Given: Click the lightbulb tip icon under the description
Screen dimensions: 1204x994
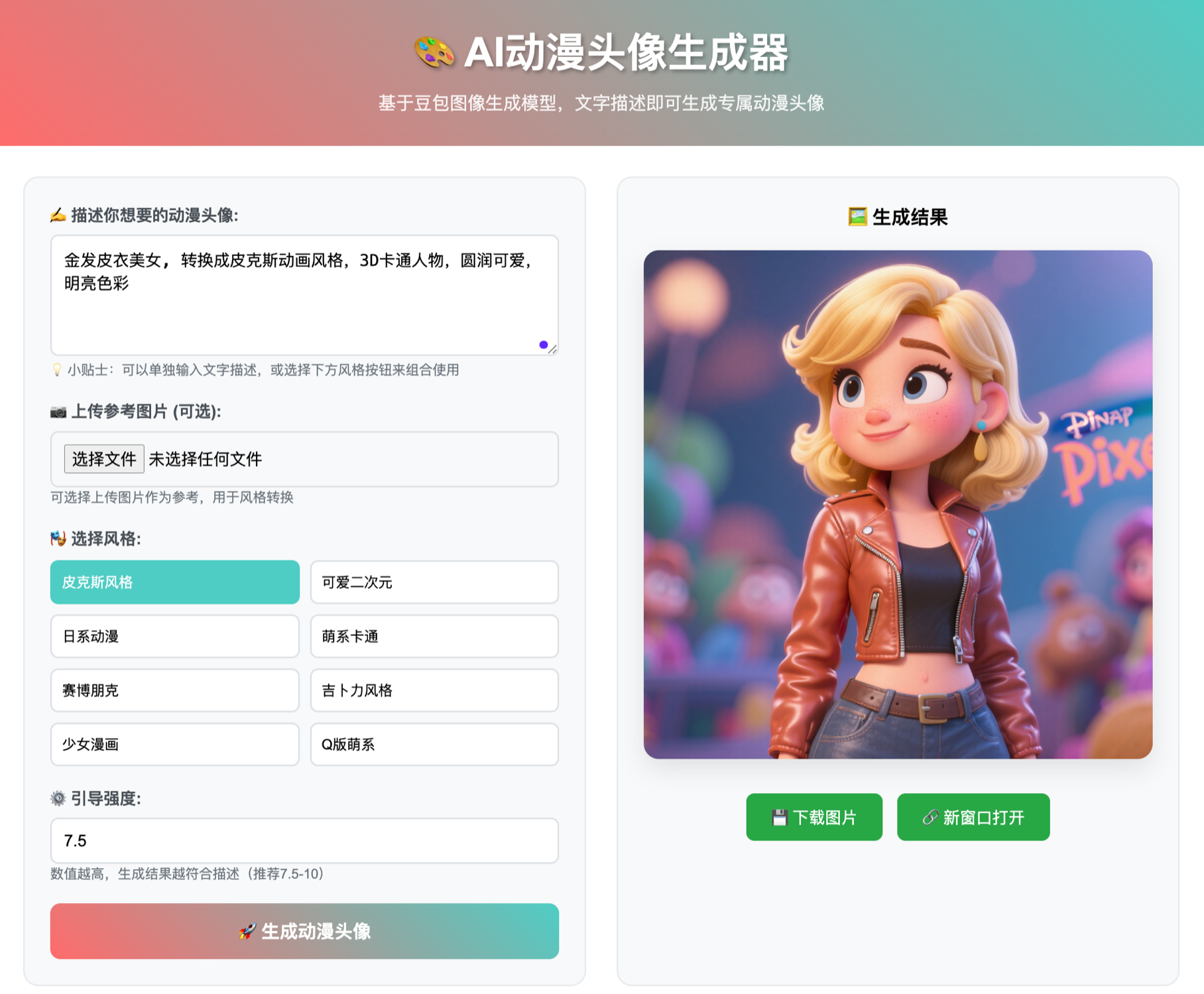Looking at the screenshot, I should point(57,370).
